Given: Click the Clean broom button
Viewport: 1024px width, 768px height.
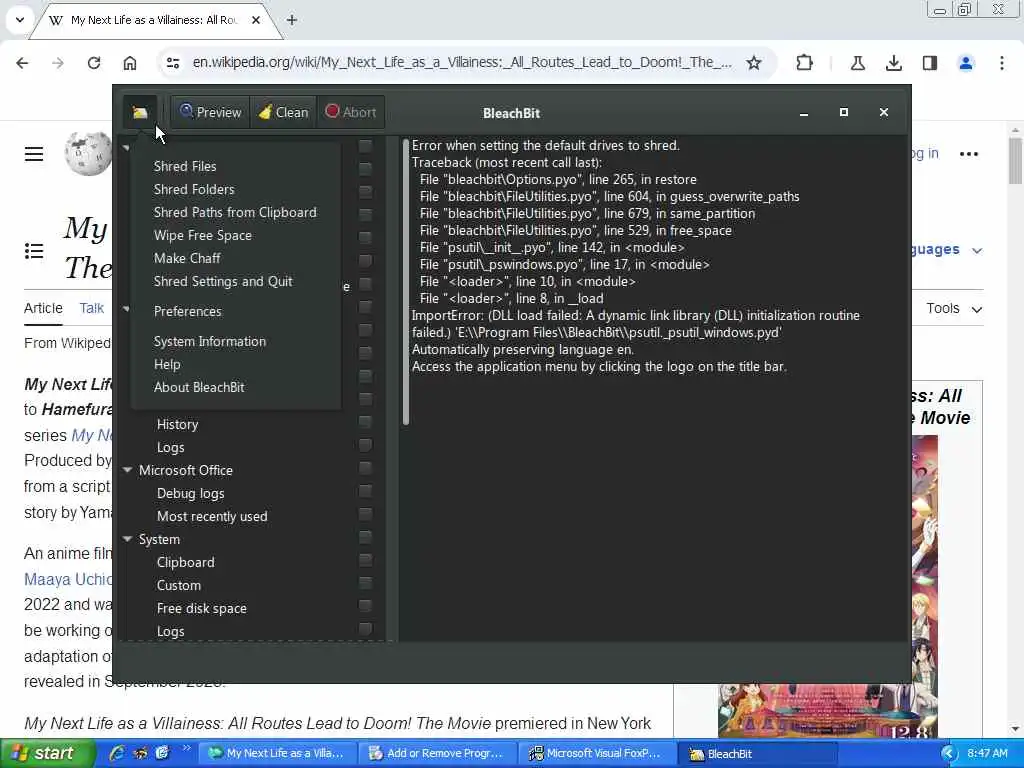Looking at the screenshot, I should click(283, 112).
